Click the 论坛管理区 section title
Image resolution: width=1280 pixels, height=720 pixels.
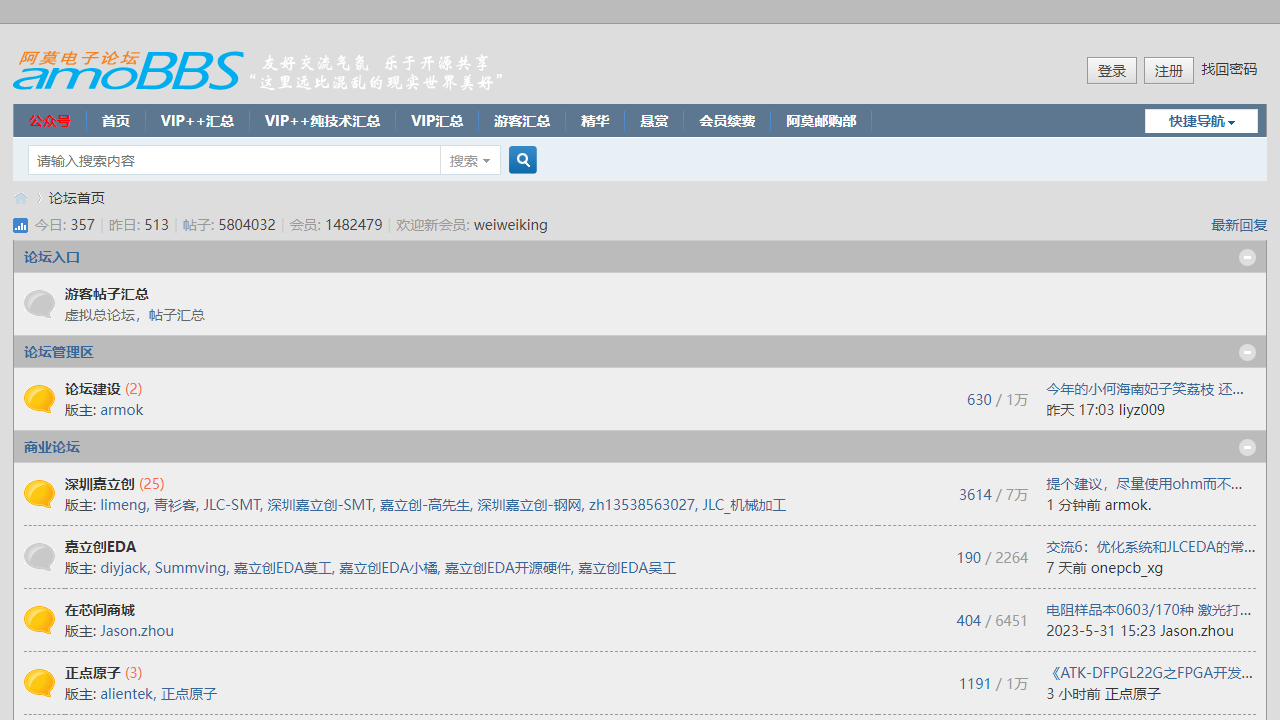(59, 352)
